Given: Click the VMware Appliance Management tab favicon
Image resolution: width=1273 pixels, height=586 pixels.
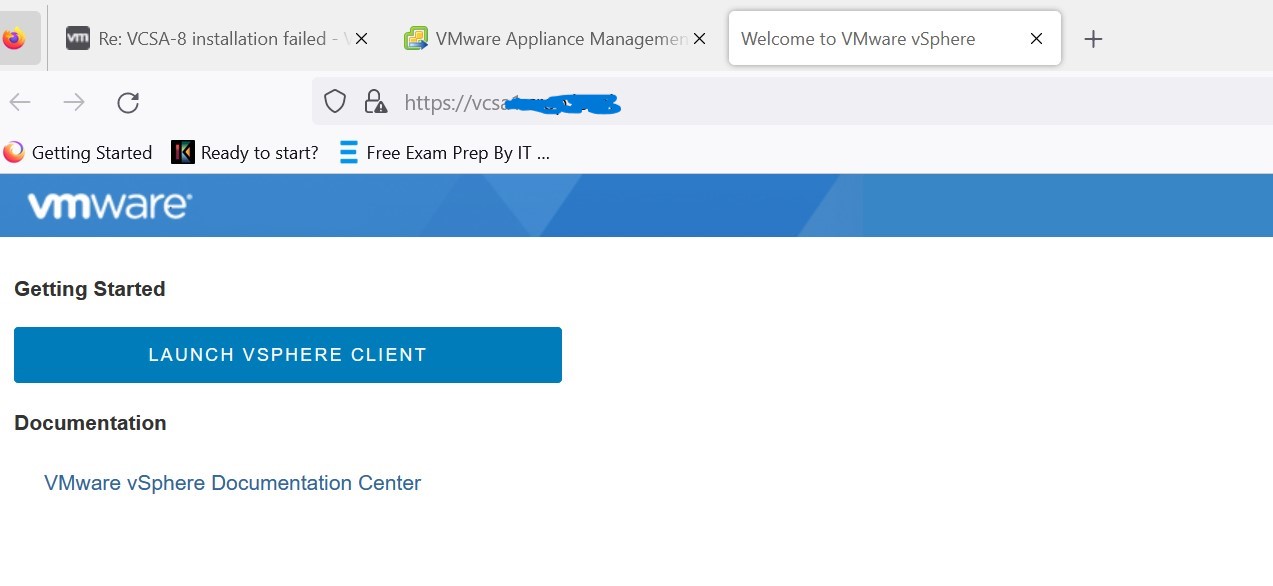Looking at the screenshot, I should coord(416,39).
